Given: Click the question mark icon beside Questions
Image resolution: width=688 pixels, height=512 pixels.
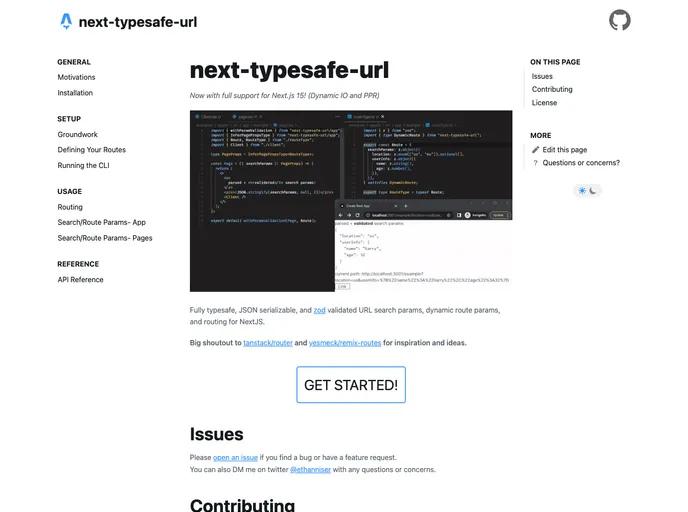Looking at the screenshot, I should [535, 163].
